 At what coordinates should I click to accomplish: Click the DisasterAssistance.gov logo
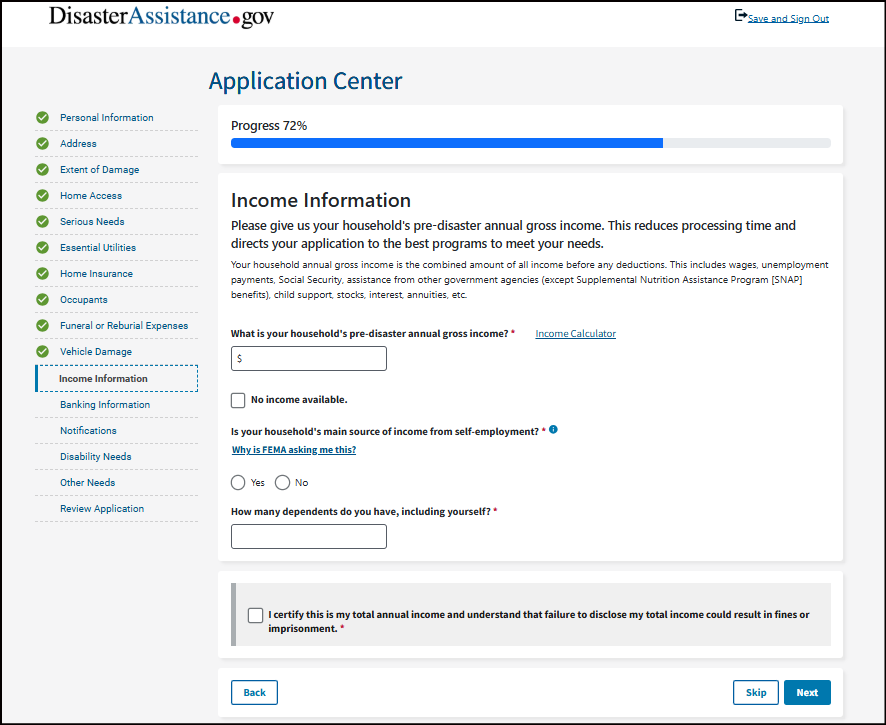[x=161, y=18]
